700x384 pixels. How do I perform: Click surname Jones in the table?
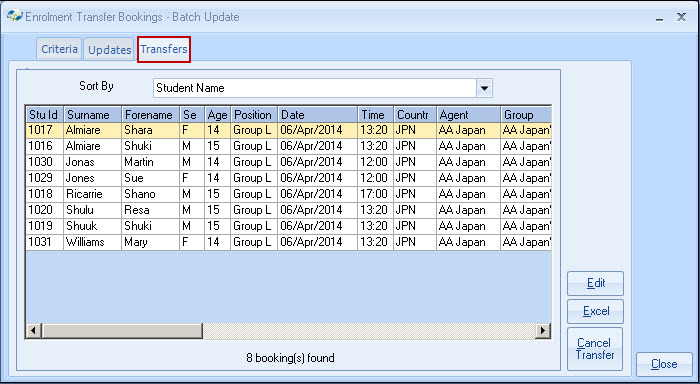[x=92, y=178]
